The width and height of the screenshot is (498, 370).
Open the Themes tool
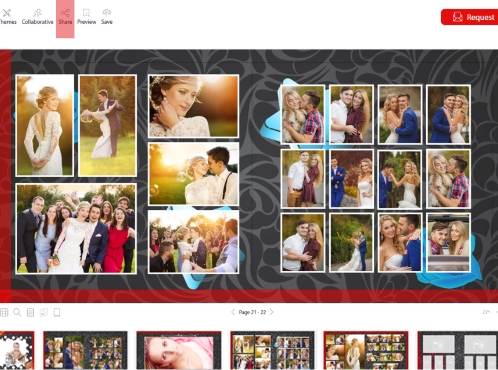click(x=7, y=17)
